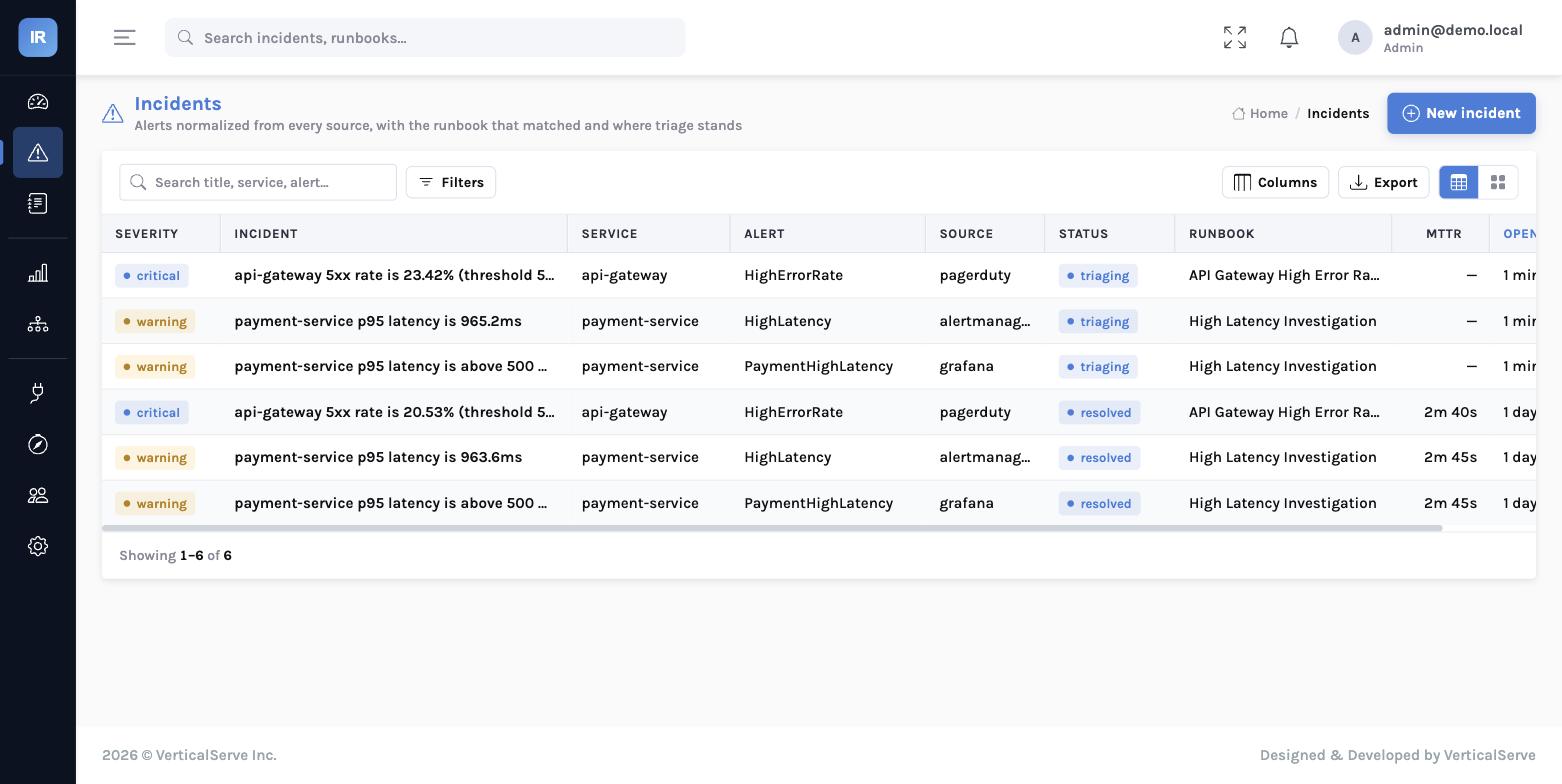This screenshot has height=784, width=1562.
Task: Open the Filters panel
Action: [451, 182]
